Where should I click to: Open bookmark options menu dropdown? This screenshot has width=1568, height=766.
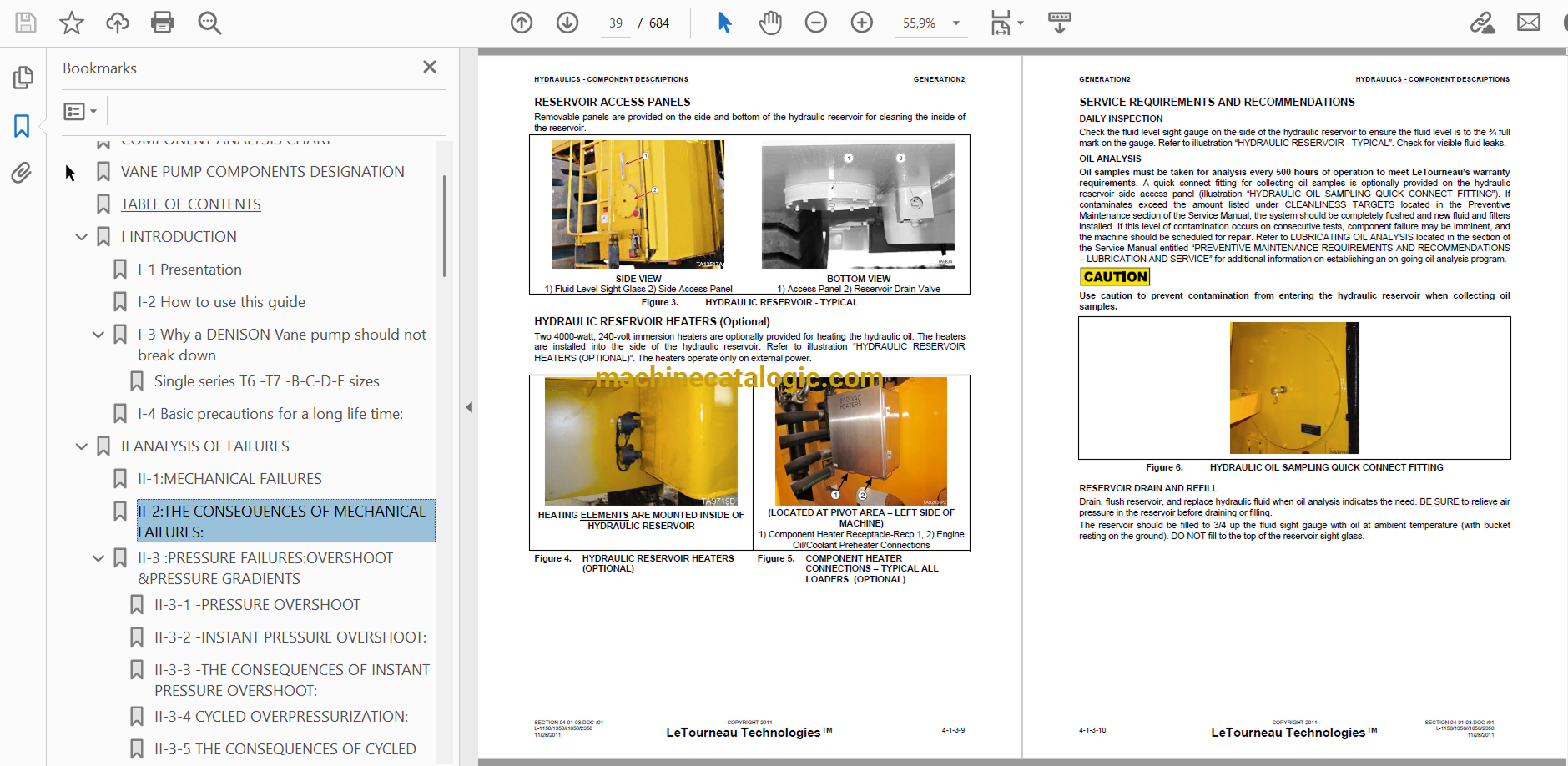(x=81, y=111)
